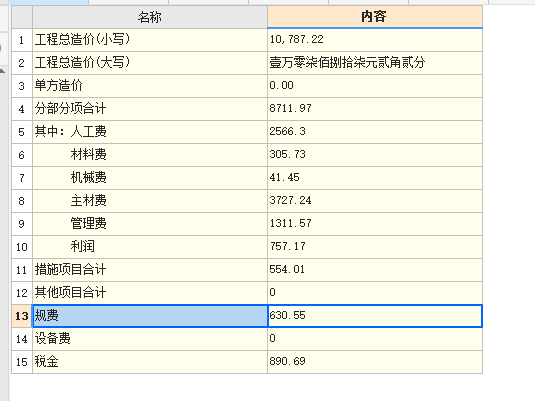
Task: Select the highlighted 规费 name cell
Action: [x=150, y=316]
